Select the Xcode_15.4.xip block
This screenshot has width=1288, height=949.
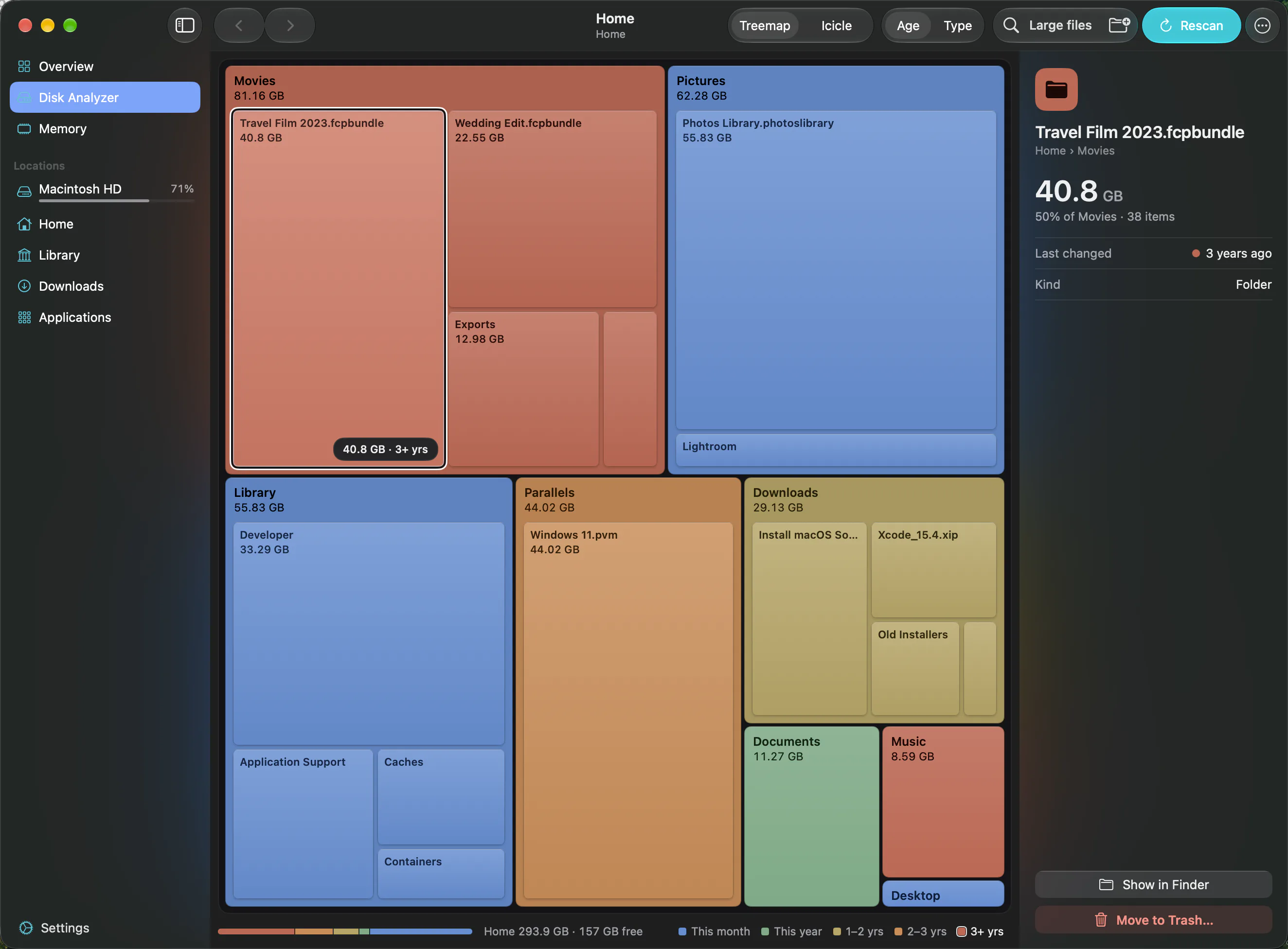click(x=933, y=570)
